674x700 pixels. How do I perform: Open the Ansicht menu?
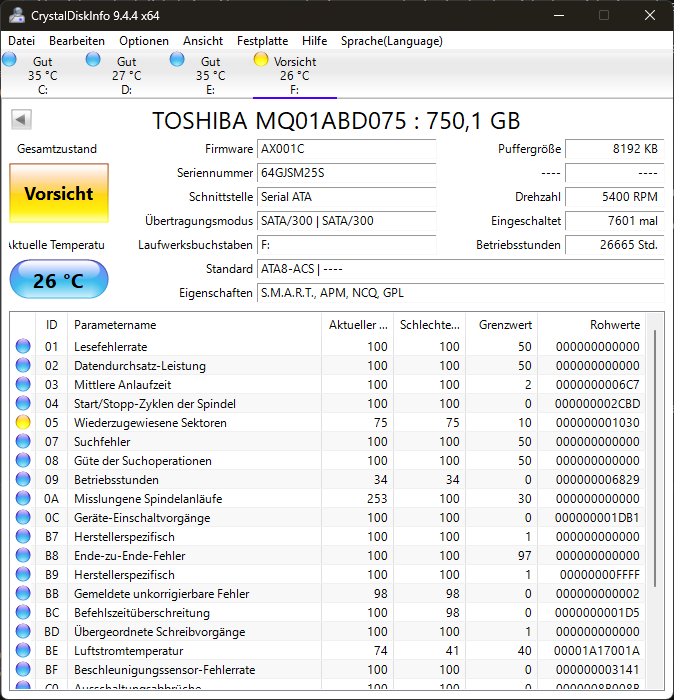[203, 41]
